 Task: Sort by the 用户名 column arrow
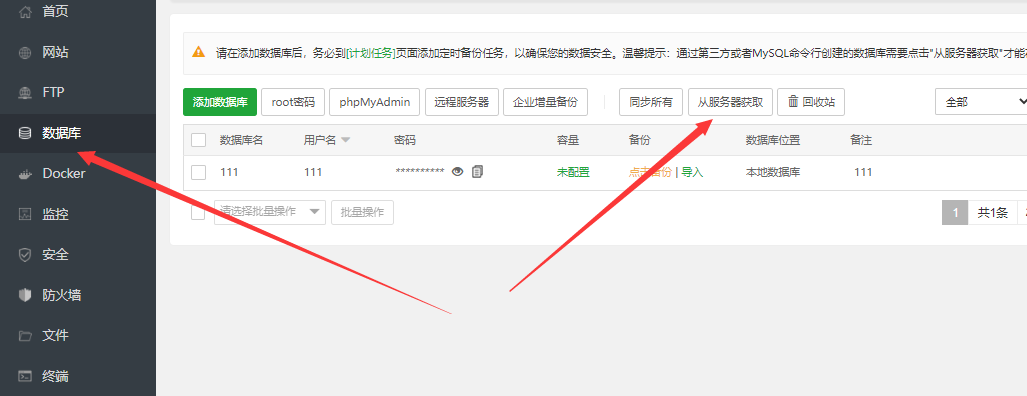[x=346, y=140]
